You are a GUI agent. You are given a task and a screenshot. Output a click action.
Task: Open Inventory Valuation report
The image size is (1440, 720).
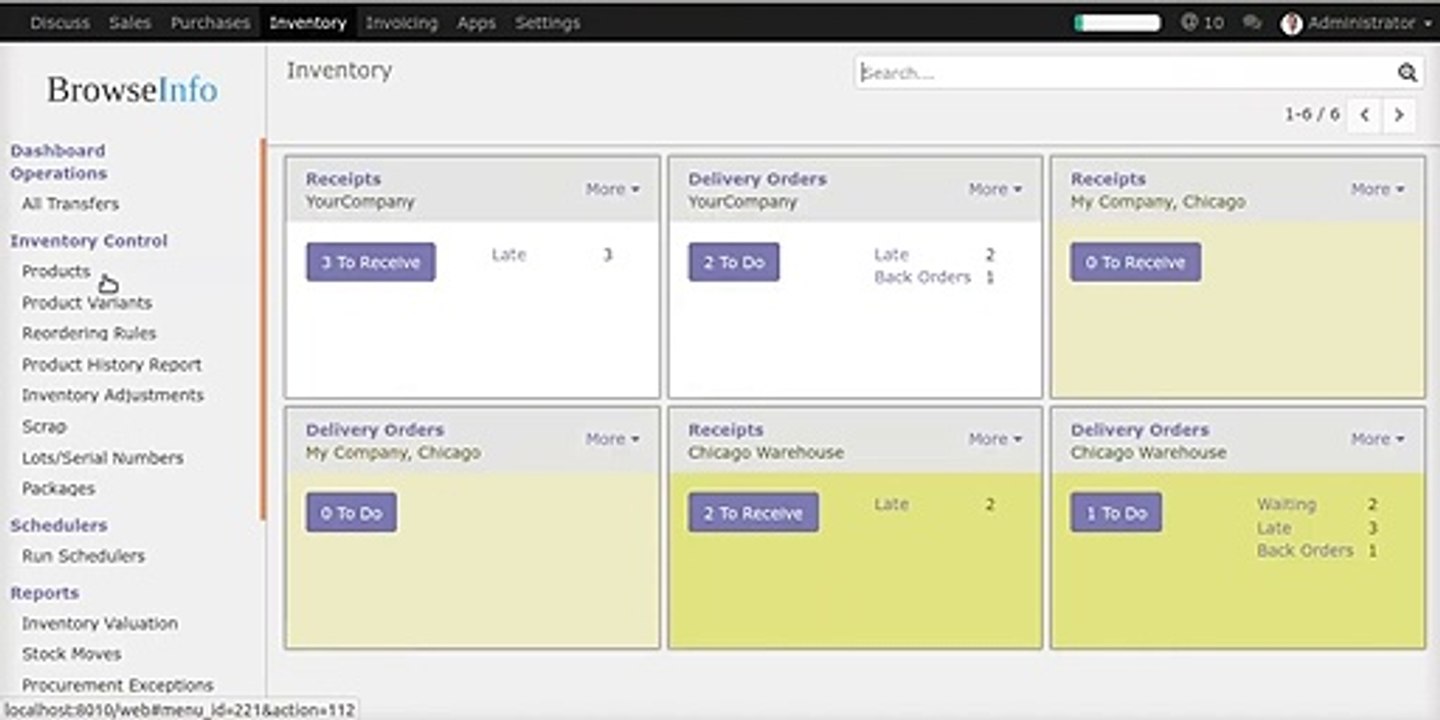tap(100, 623)
